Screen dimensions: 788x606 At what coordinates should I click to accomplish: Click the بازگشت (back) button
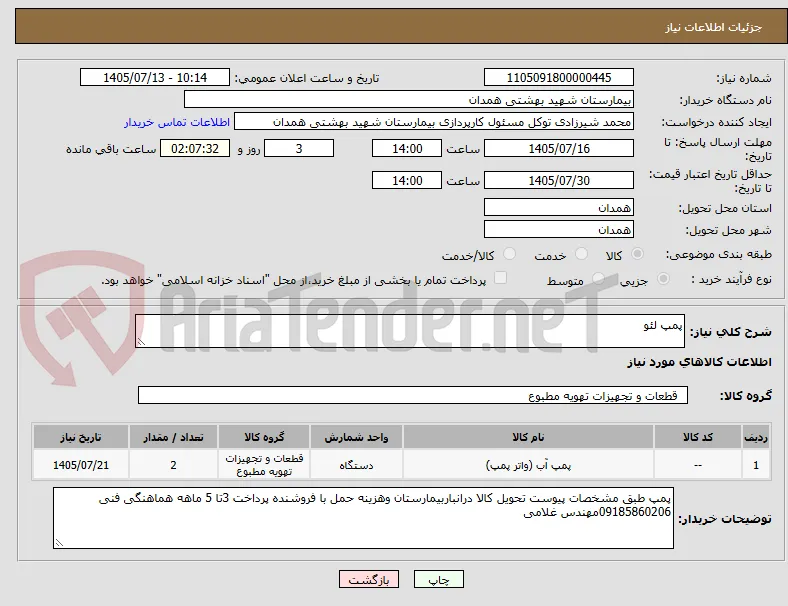pyautogui.click(x=369, y=579)
